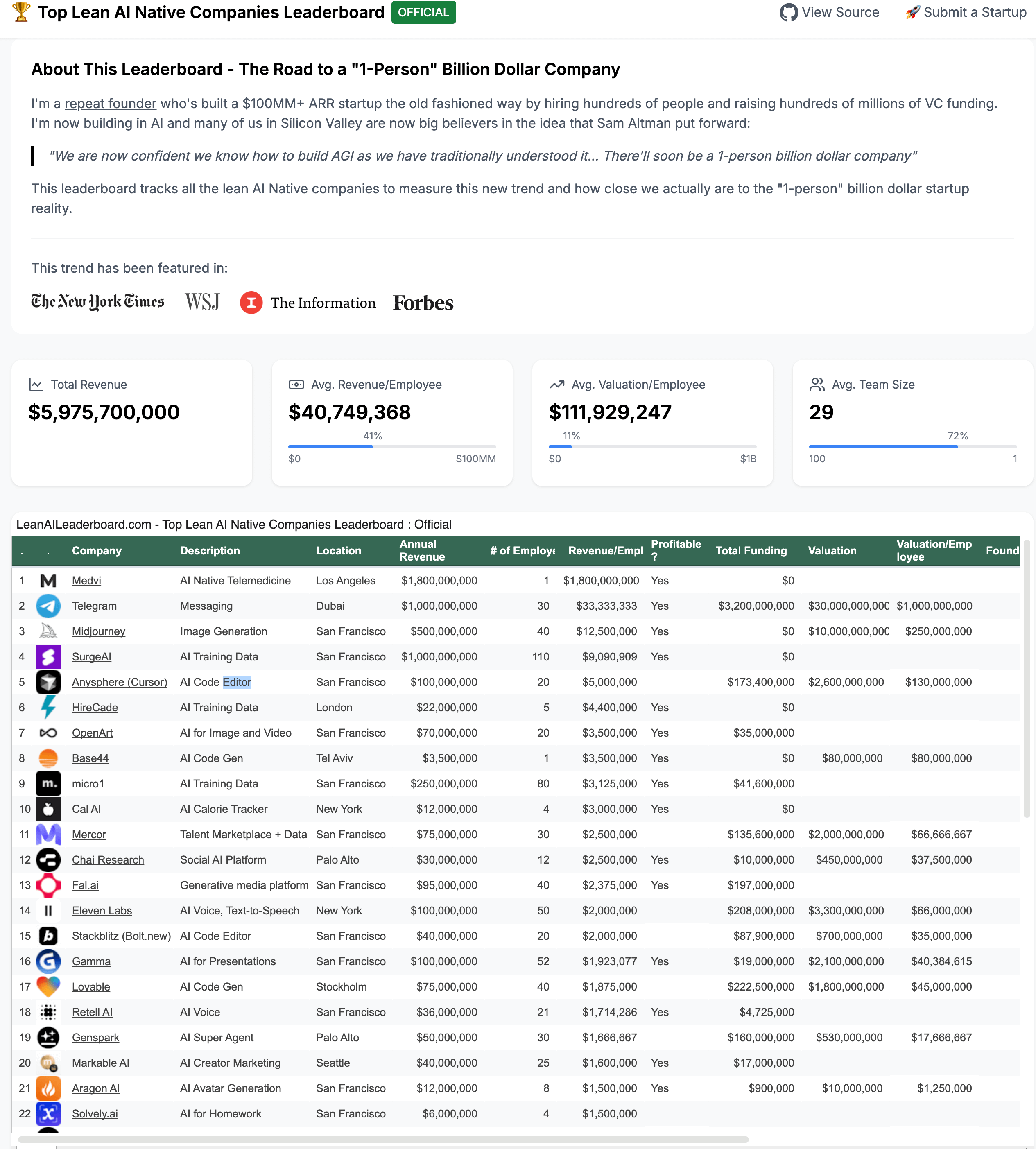The width and height of the screenshot is (1036, 1149).
Task: Click the Gamma logo
Action: (x=48, y=961)
